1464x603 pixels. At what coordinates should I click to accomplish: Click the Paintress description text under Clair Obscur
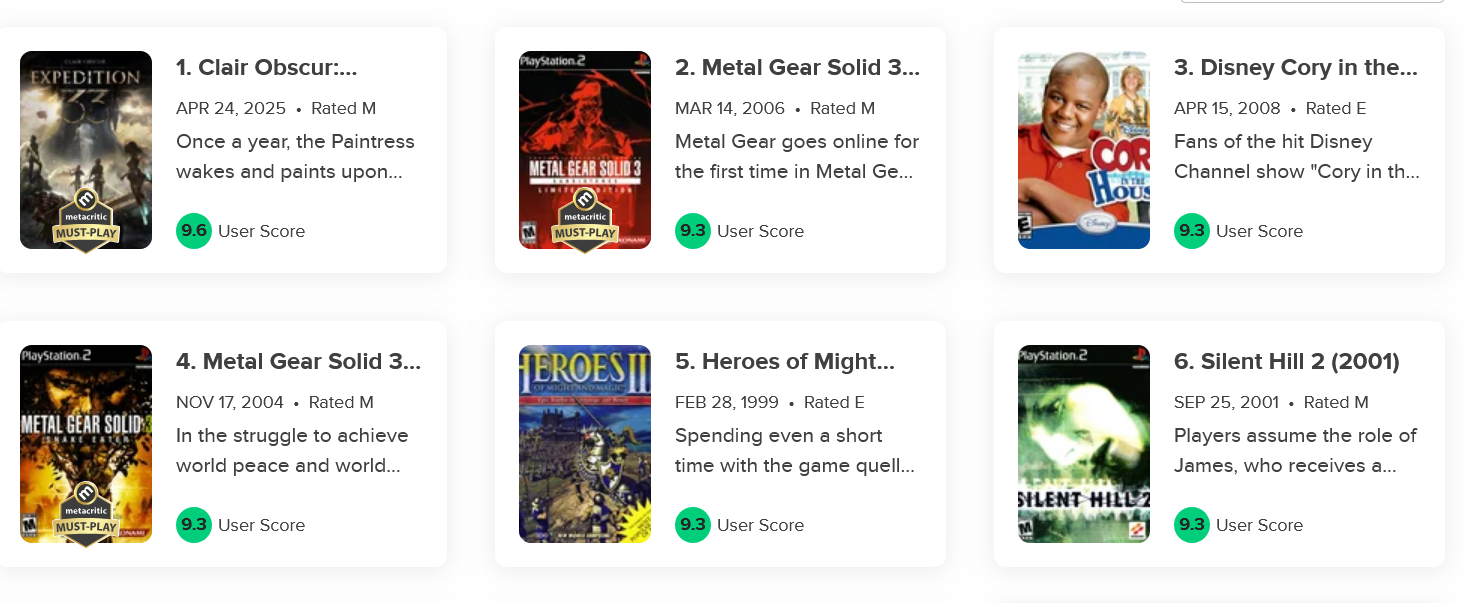click(295, 157)
